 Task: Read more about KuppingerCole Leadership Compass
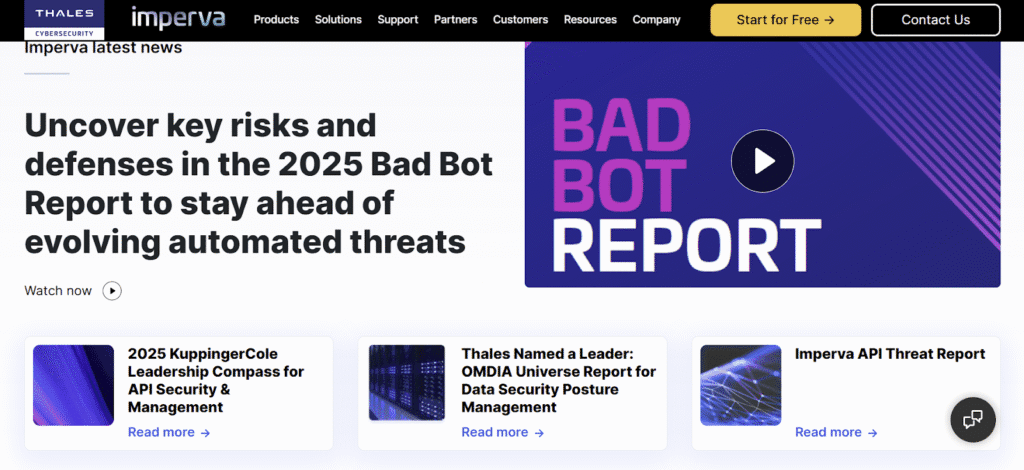pos(168,432)
